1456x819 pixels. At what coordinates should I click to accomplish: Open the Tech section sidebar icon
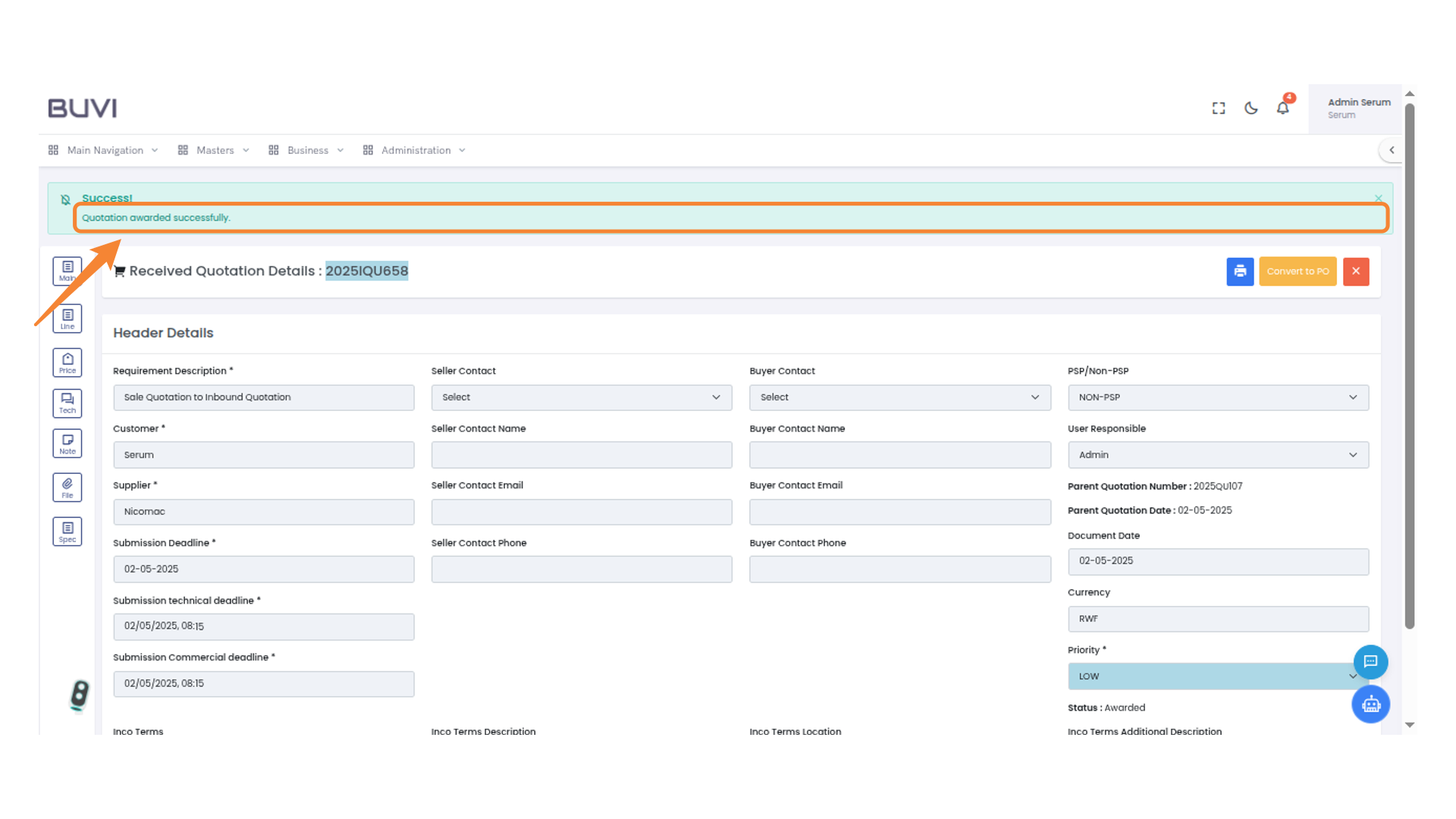point(67,403)
